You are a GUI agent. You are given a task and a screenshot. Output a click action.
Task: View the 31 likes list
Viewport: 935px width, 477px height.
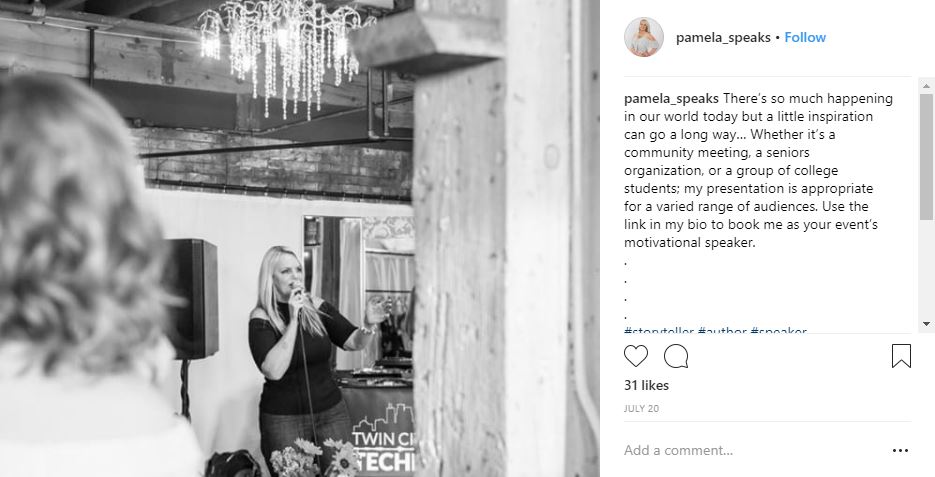point(646,385)
